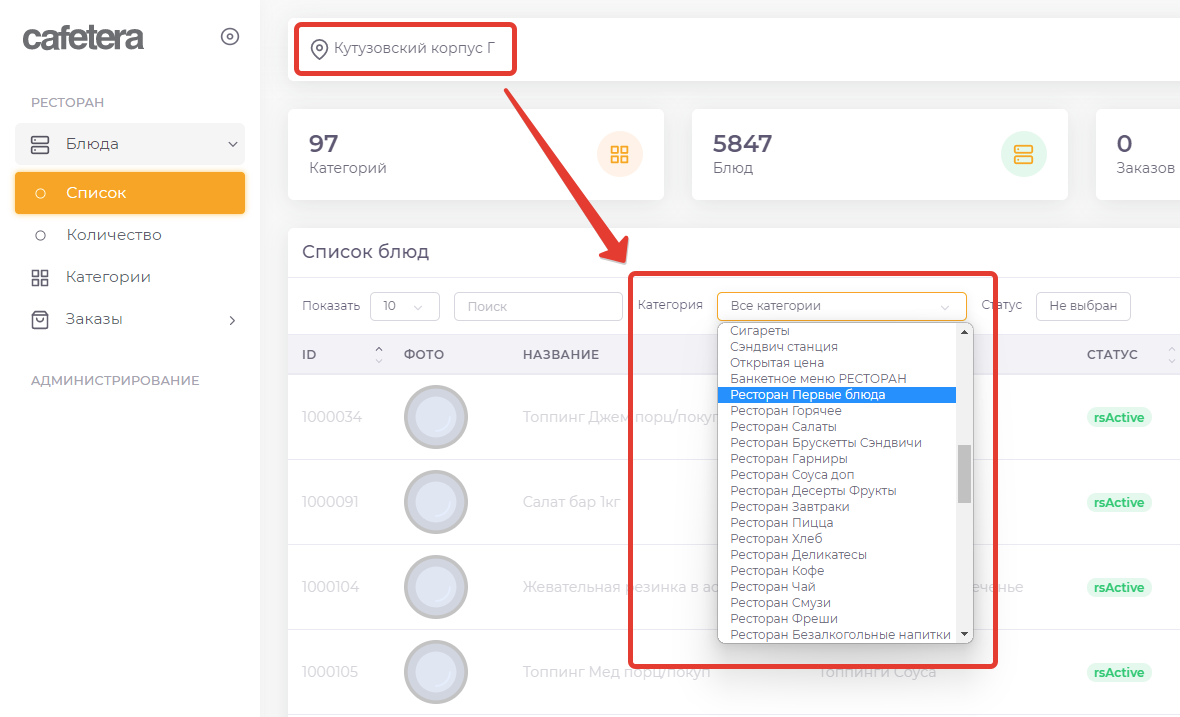Click the Блюда server icon in sidebar
The image size is (1180, 717).
pos(40,144)
